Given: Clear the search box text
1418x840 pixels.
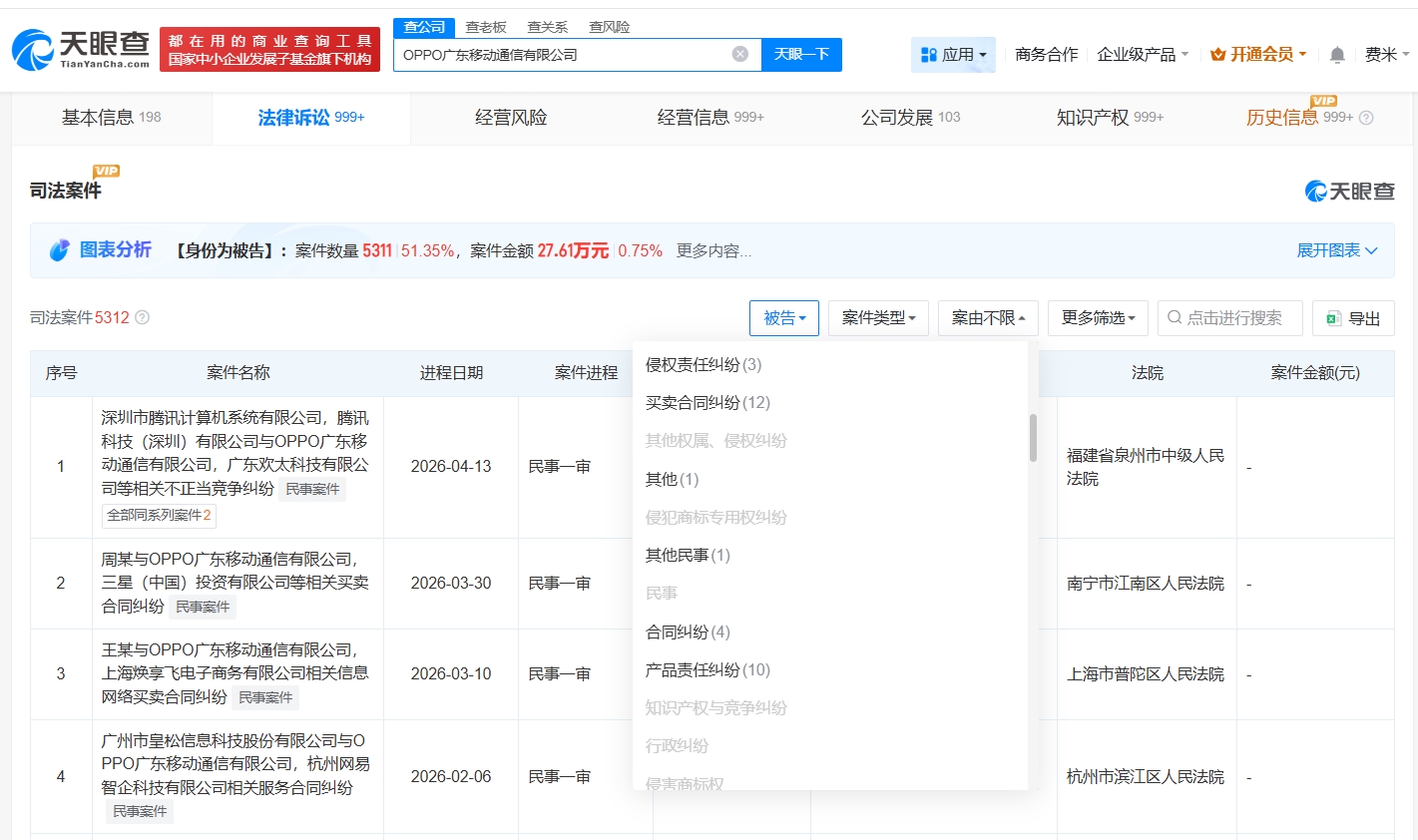Looking at the screenshot, I should click(740, 54).
